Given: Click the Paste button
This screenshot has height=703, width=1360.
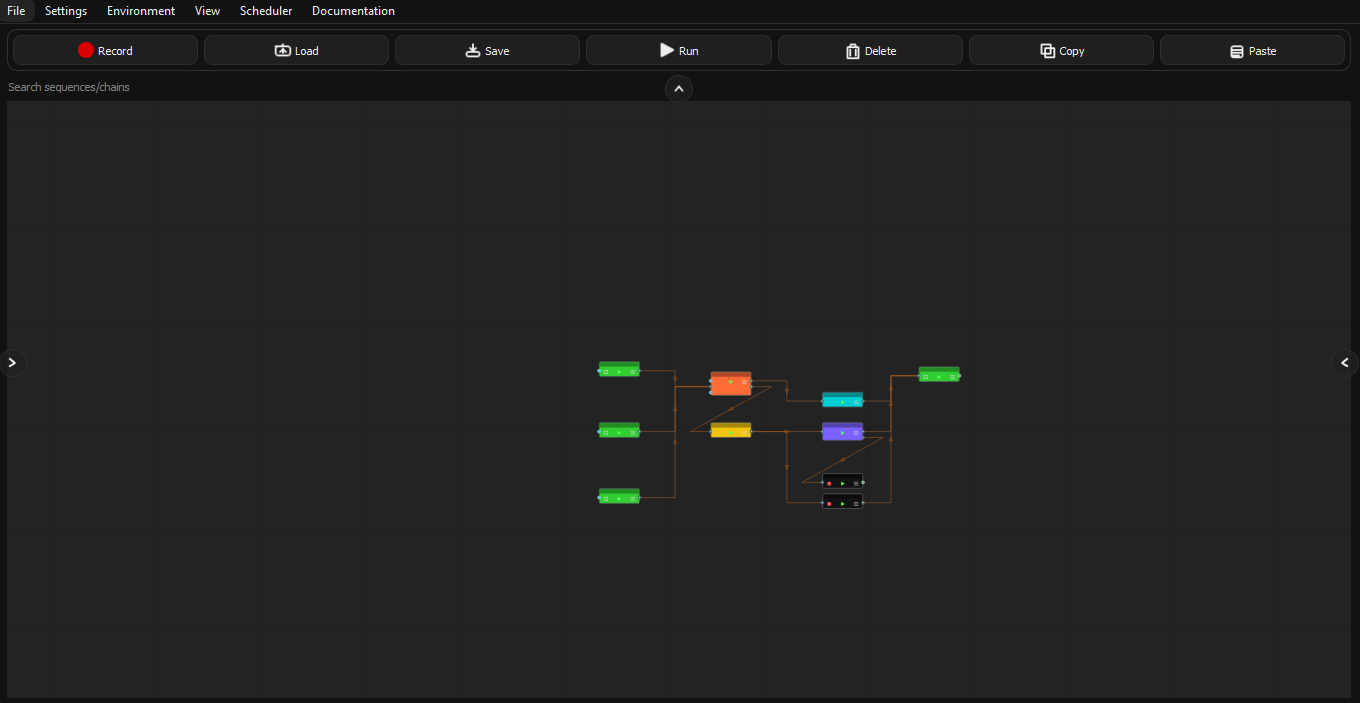Looking at the screenshot, I should (1252, 50).
